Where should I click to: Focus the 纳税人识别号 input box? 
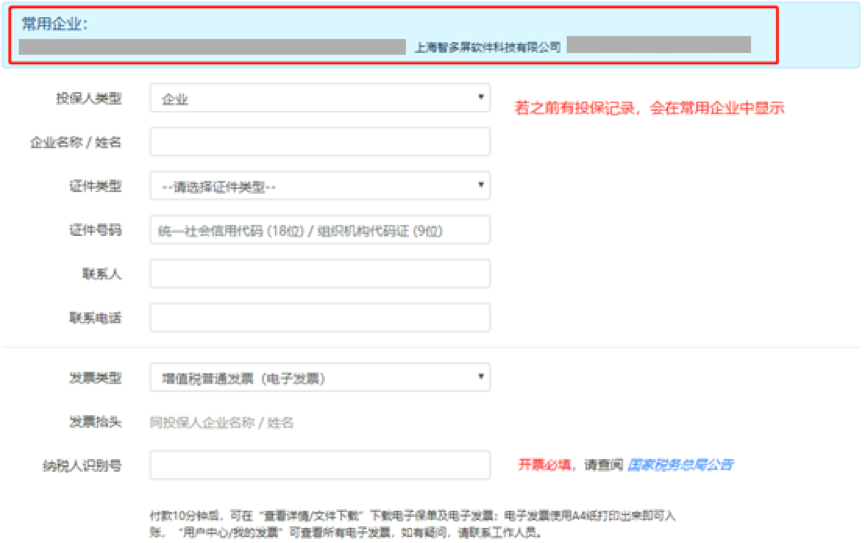(x=320, y=465)
